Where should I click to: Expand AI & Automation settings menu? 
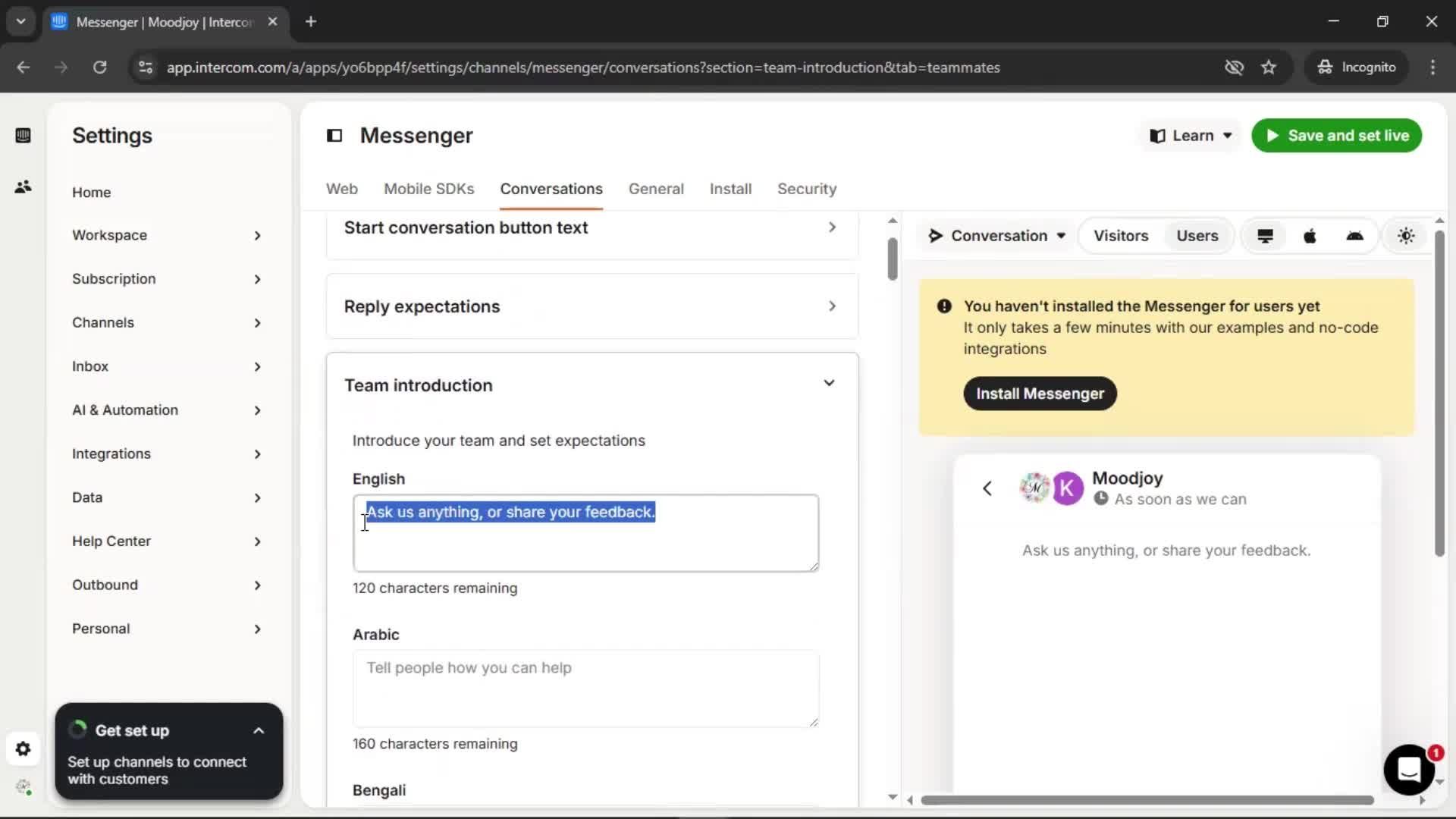[x=166, y=410]
